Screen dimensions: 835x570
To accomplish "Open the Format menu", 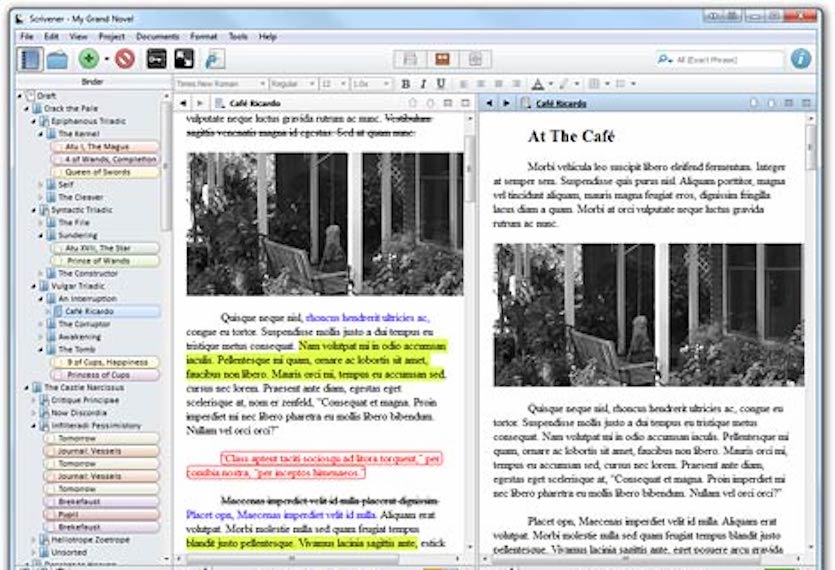I will tap(203, 37).
